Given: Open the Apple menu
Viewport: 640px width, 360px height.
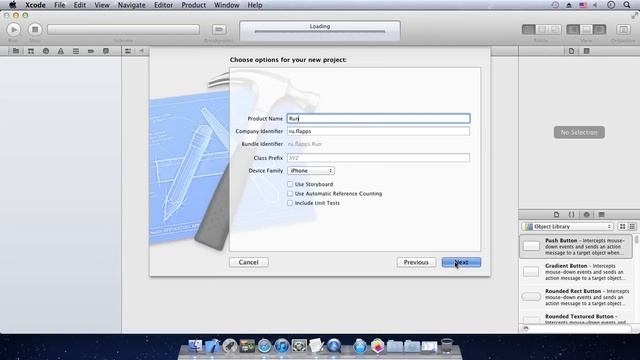Looking at the screenshot, I should click(x=13, y=5).
